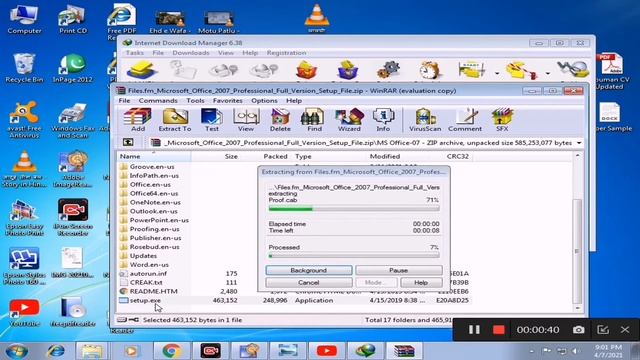Click the Windows Start button
Viewport: 640px width, 360px height.
[x=17, y=351]
